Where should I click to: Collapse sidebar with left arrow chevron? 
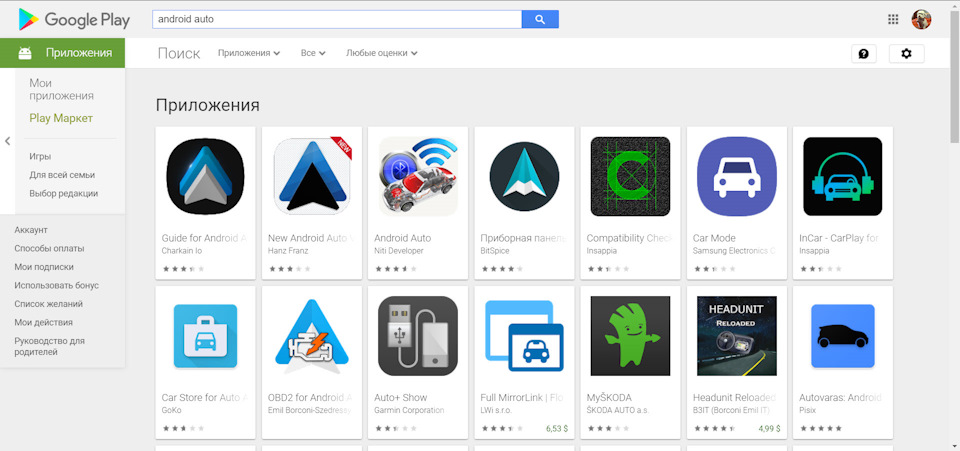(7, 141)
